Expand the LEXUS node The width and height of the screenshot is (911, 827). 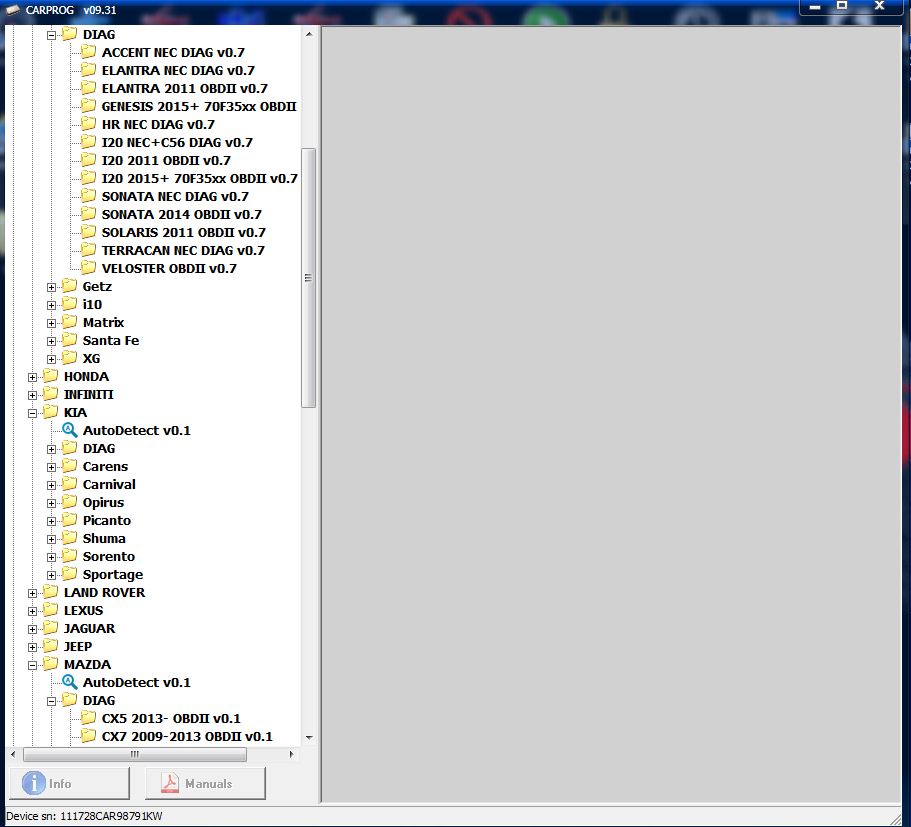(33, 611)
